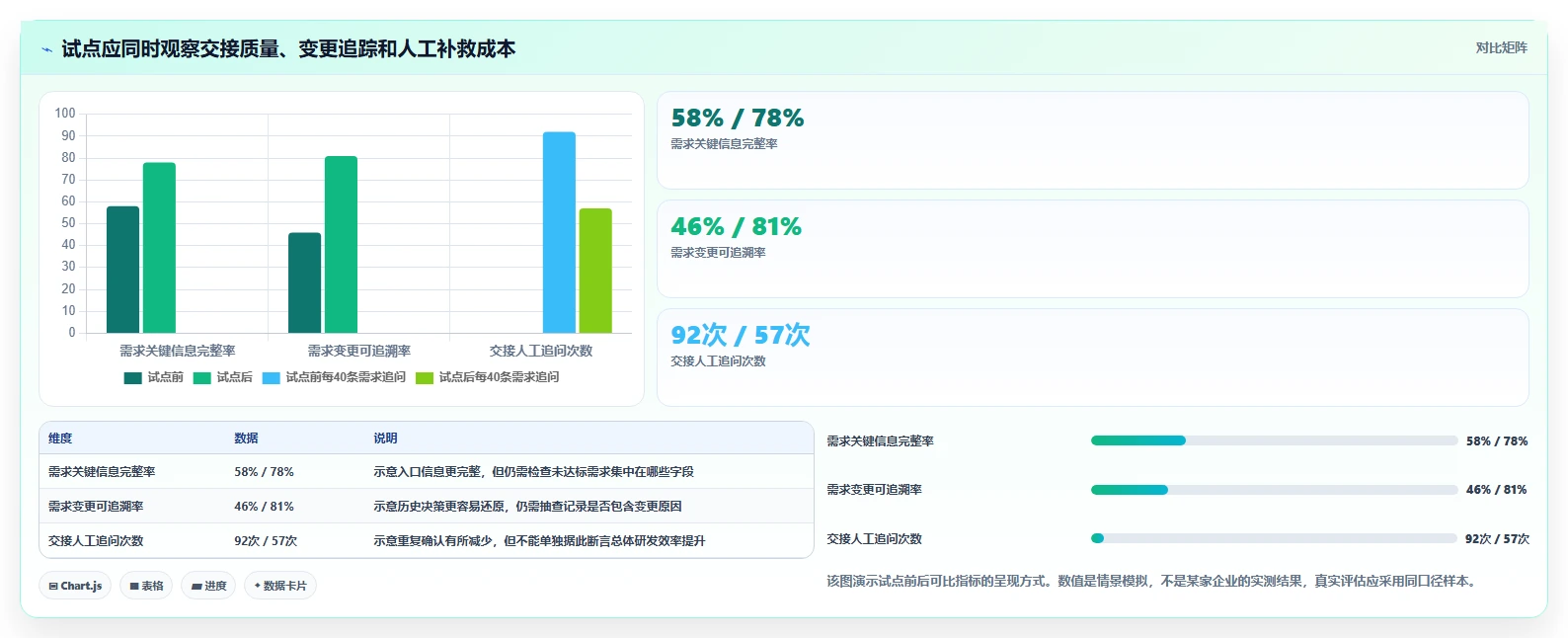
Task: Click the 需求关键信息完整率 axis label in chart
Action: (x=178, y=351)
